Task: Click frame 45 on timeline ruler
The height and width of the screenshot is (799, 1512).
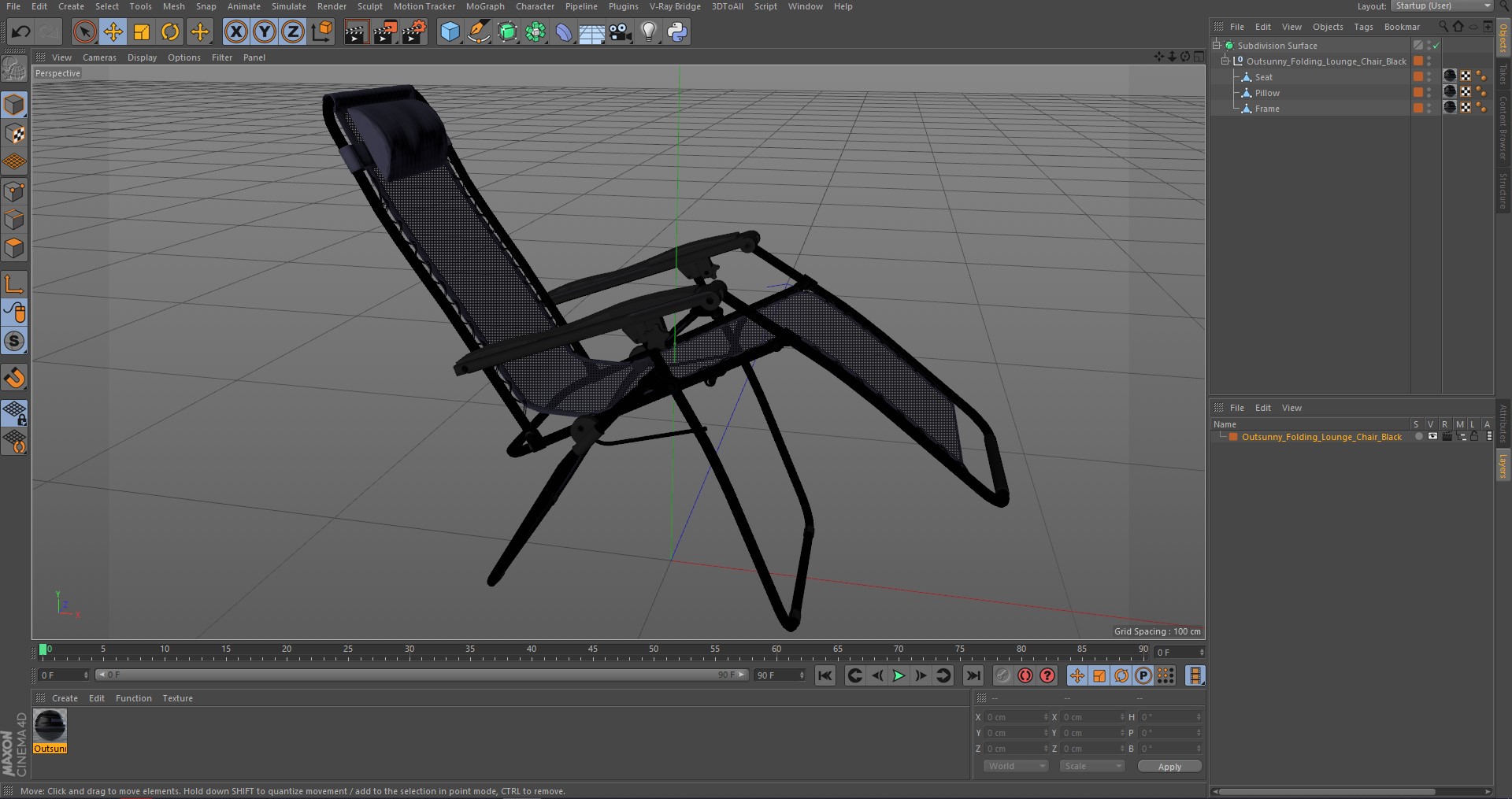Action: point(592,650)
